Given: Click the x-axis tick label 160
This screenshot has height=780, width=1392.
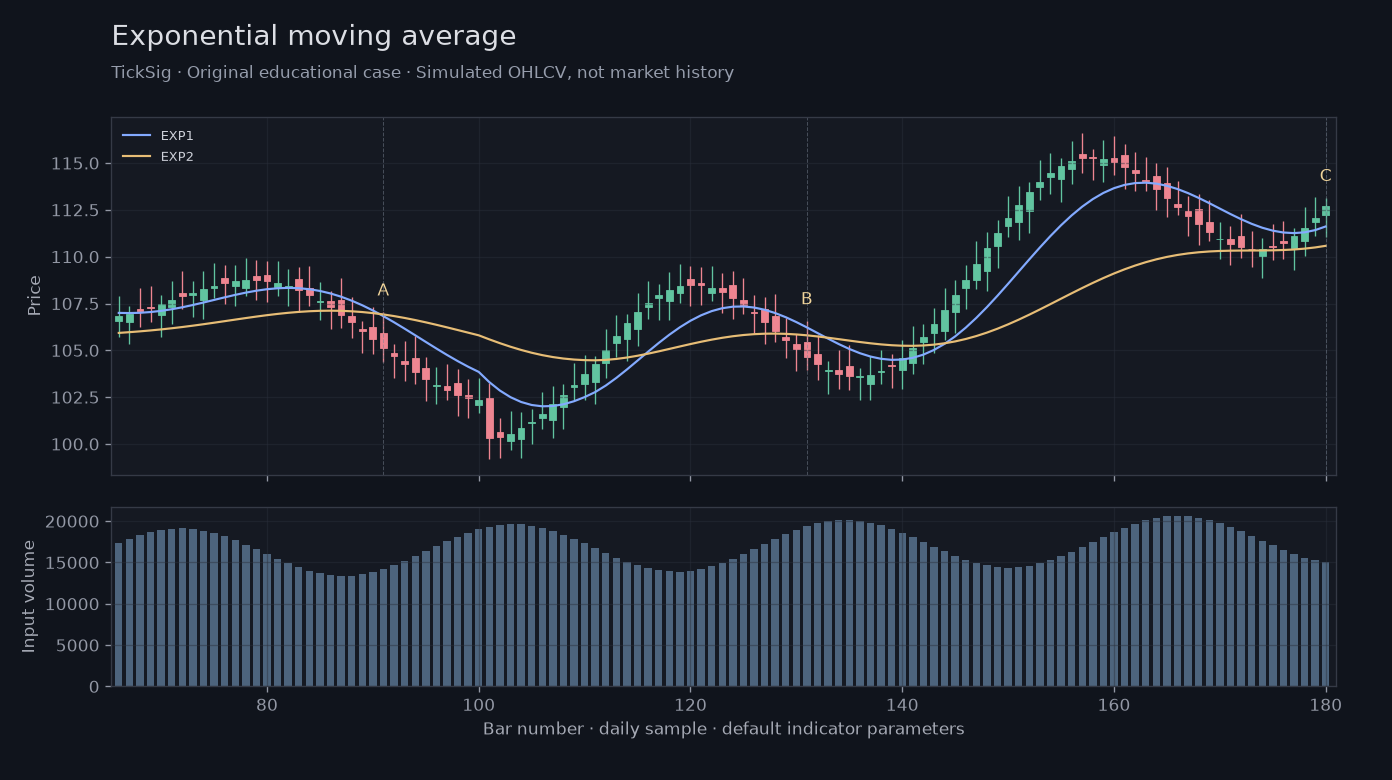Looking at the screenshot, I should 1114,704.
